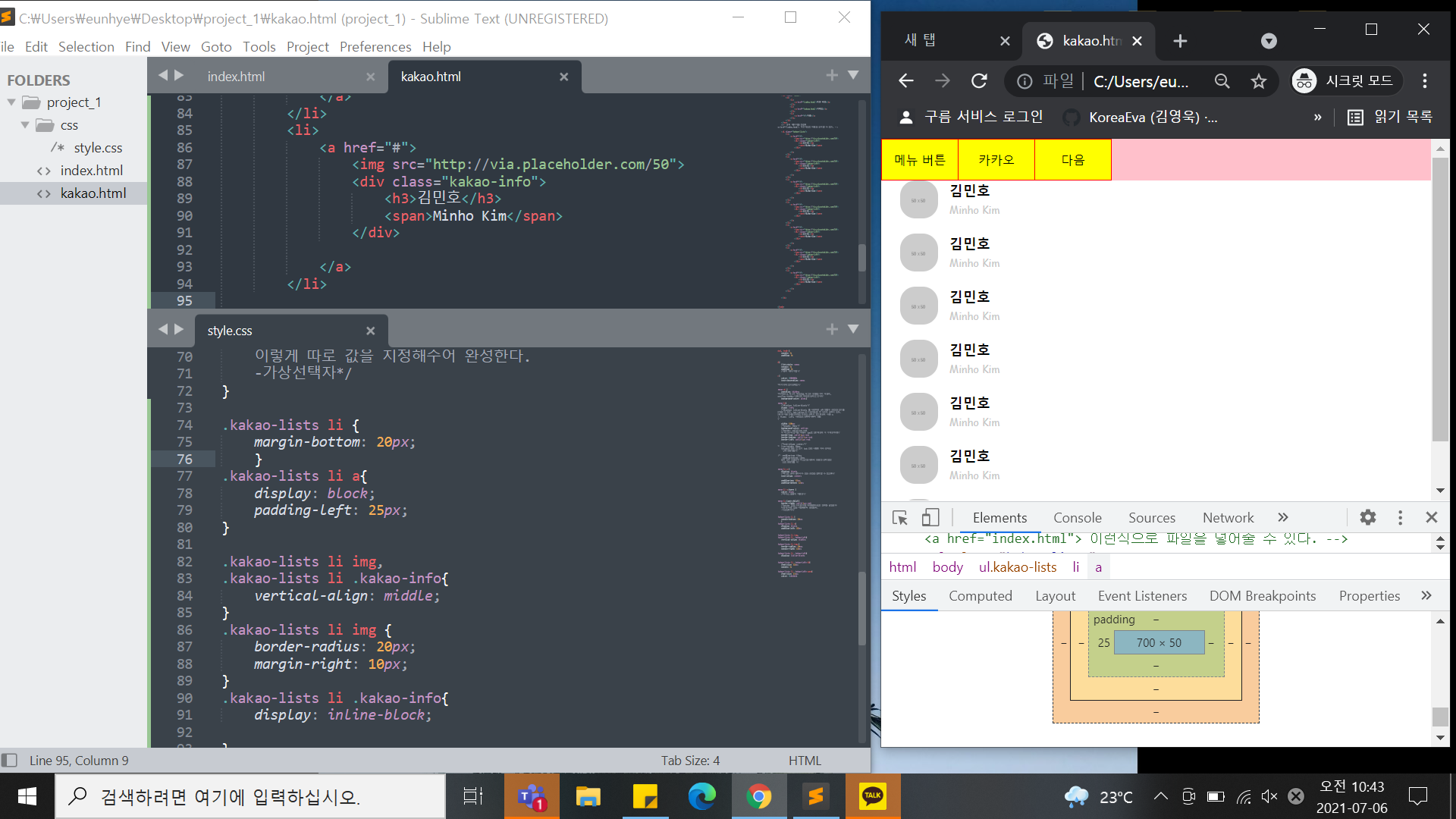
Task: Switch to the index.html editor tab
Action: [x=237, y=77]
